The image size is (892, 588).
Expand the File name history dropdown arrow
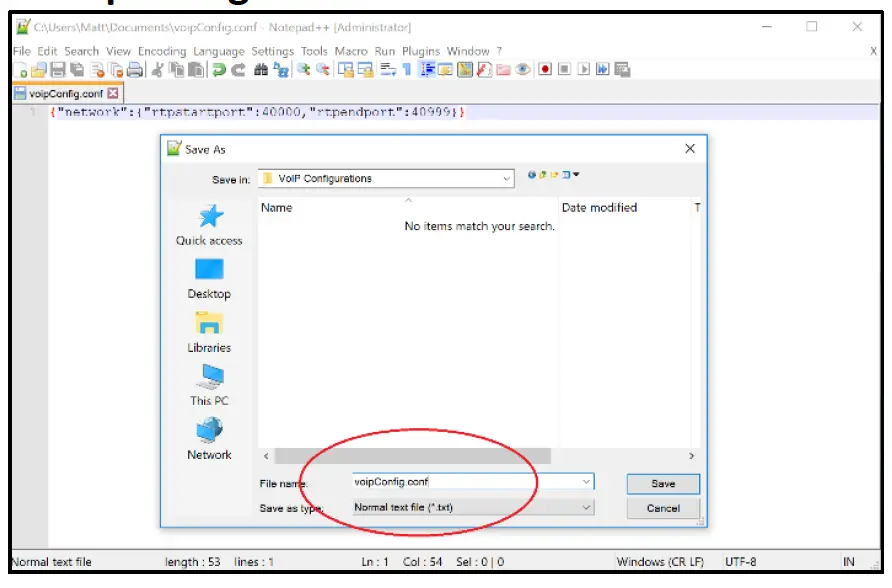point(586,482)
